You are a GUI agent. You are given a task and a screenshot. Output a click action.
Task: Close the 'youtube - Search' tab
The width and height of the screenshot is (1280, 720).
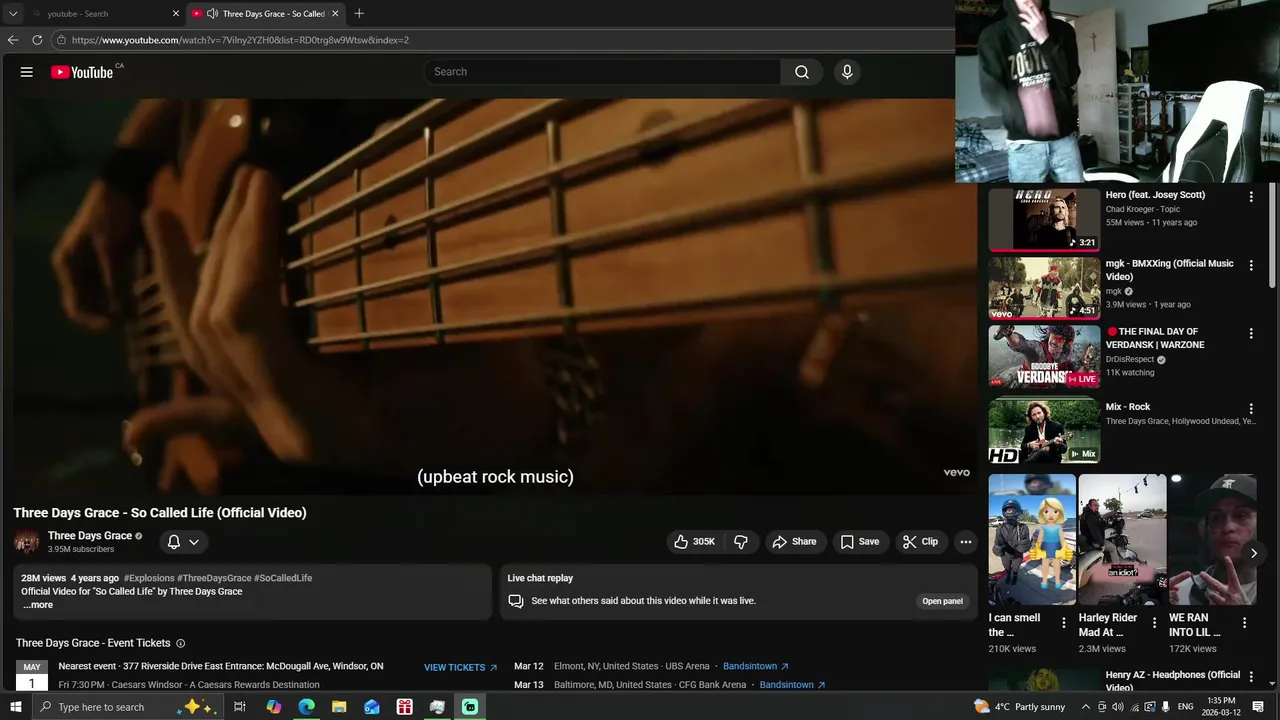(x=176, y=13)
